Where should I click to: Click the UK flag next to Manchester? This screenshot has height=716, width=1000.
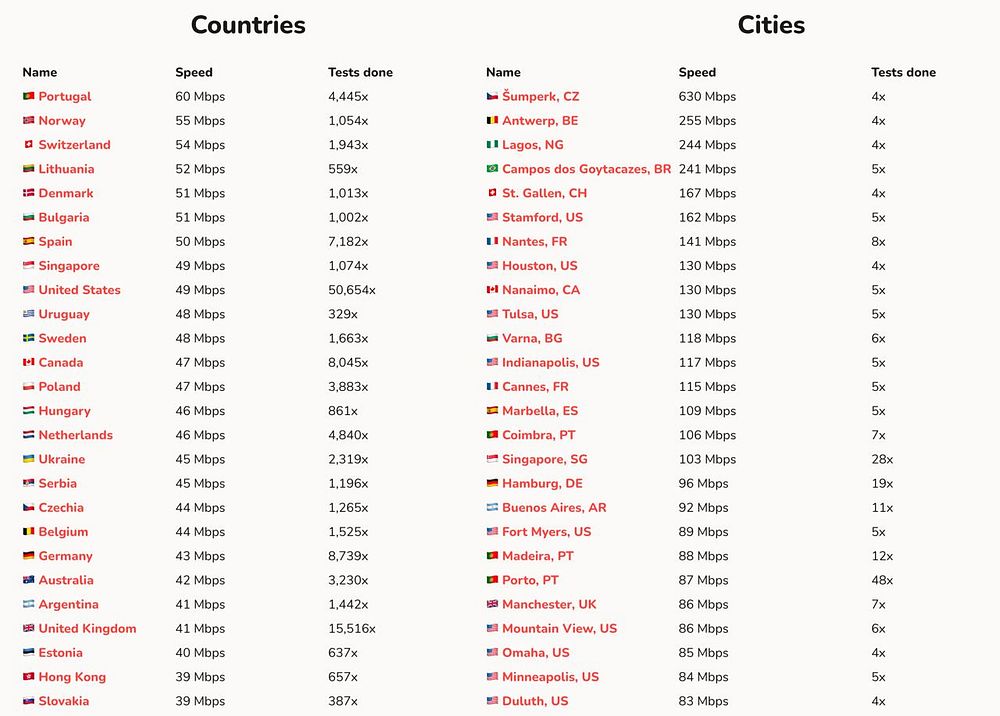492,604
